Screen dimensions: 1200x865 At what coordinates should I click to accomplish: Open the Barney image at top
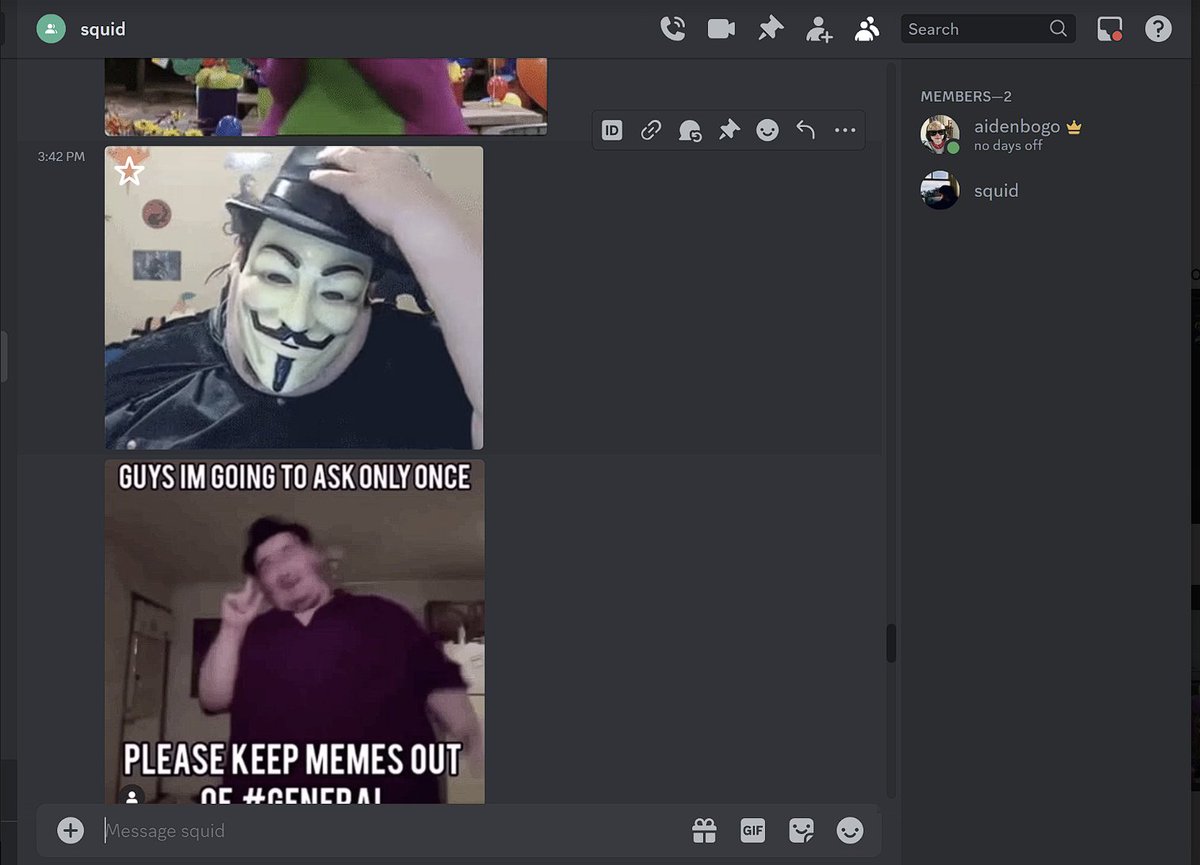pyautogui.click(x=326, y=97)
